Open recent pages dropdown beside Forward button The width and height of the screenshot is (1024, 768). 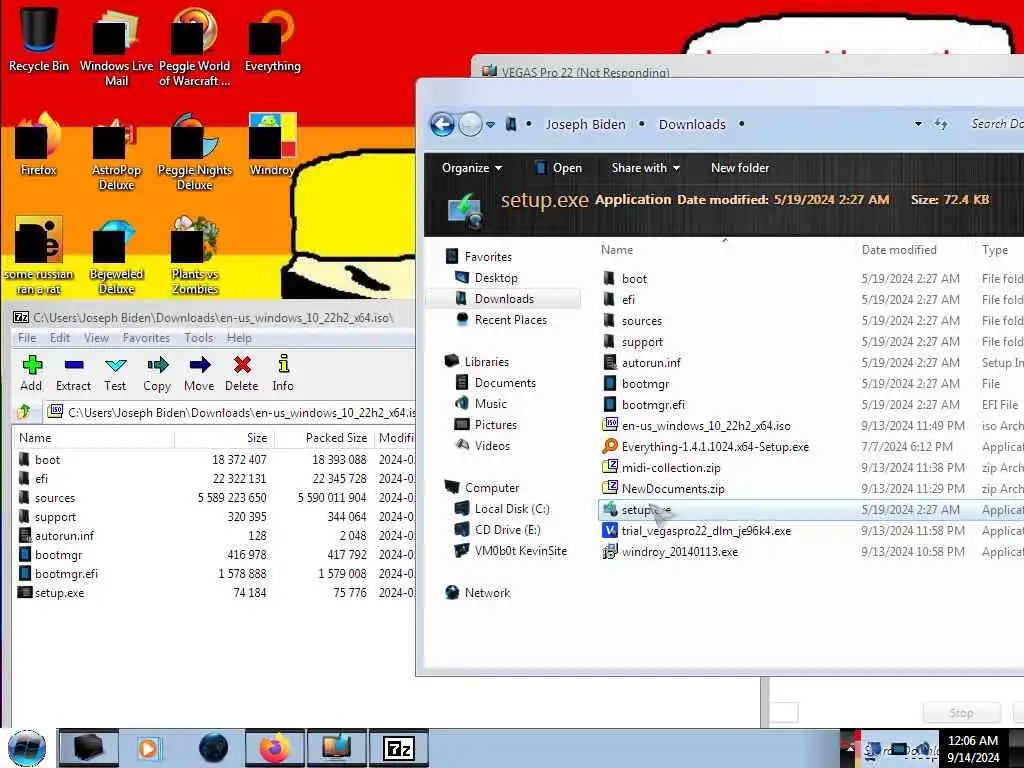pyautogui.click(x=490, y=124)
